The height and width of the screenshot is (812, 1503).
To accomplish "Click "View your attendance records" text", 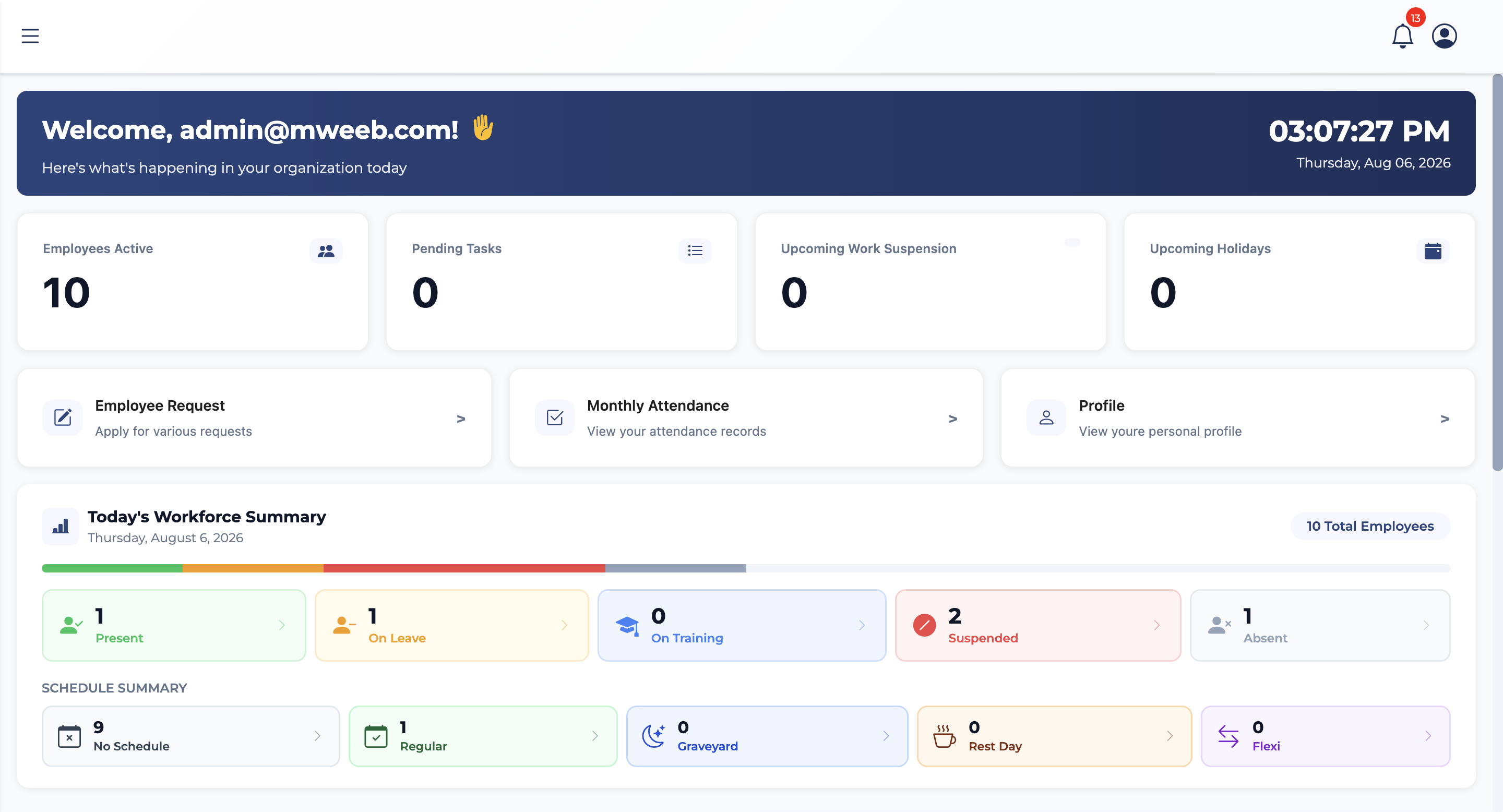I will [x=676, y=431].
